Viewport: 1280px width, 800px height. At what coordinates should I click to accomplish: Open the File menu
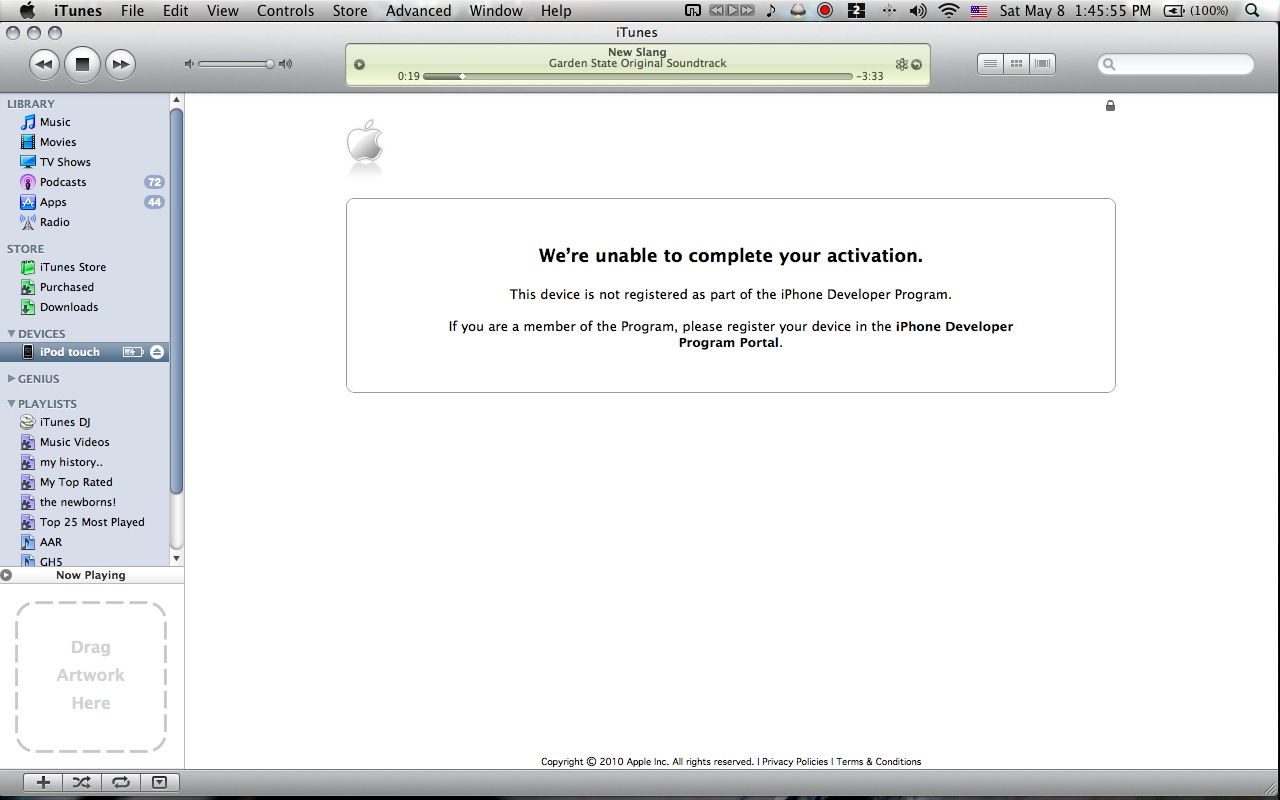(132, 11)
